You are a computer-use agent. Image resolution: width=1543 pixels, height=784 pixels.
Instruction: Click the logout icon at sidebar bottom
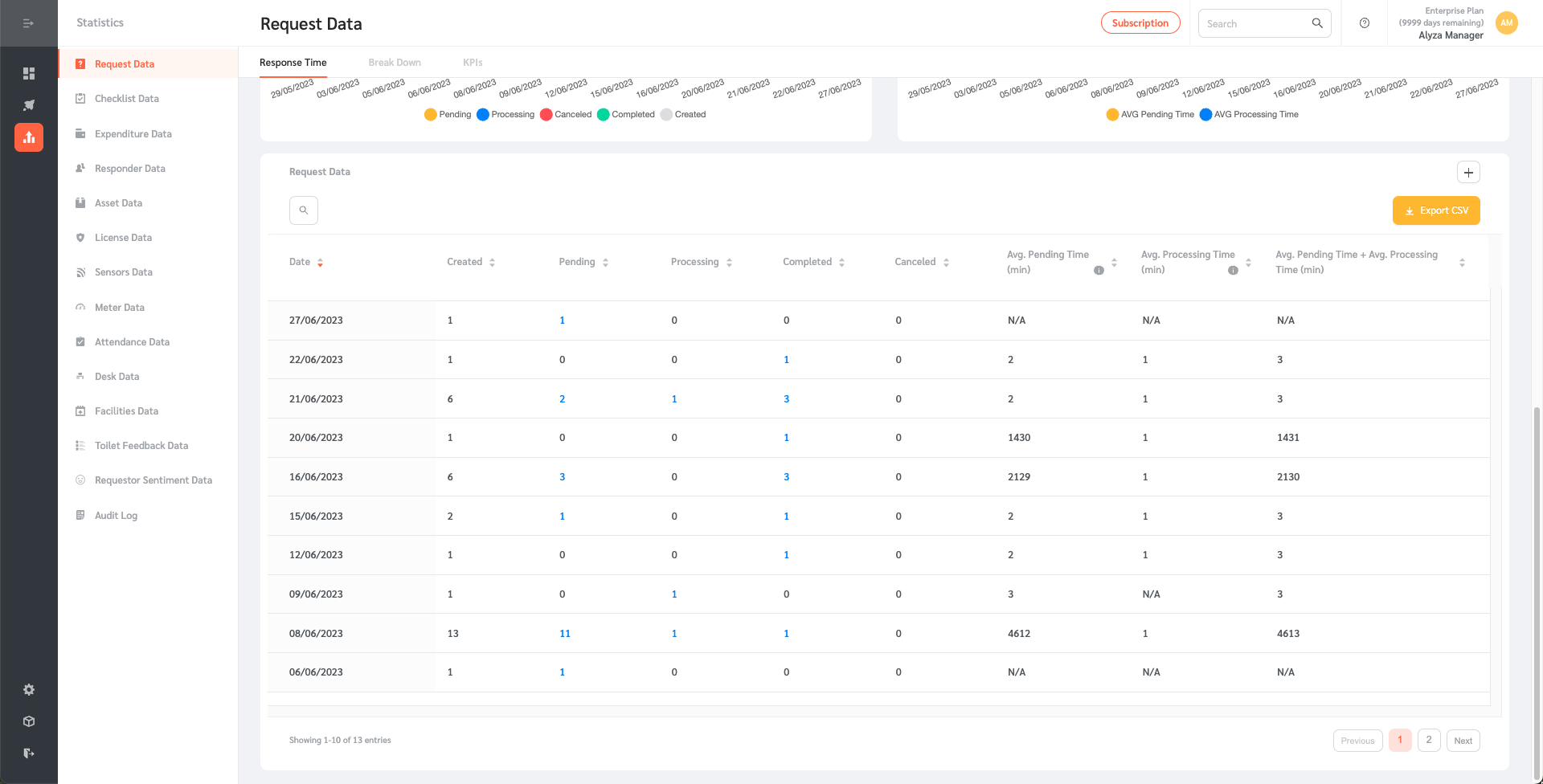(29, 753)
